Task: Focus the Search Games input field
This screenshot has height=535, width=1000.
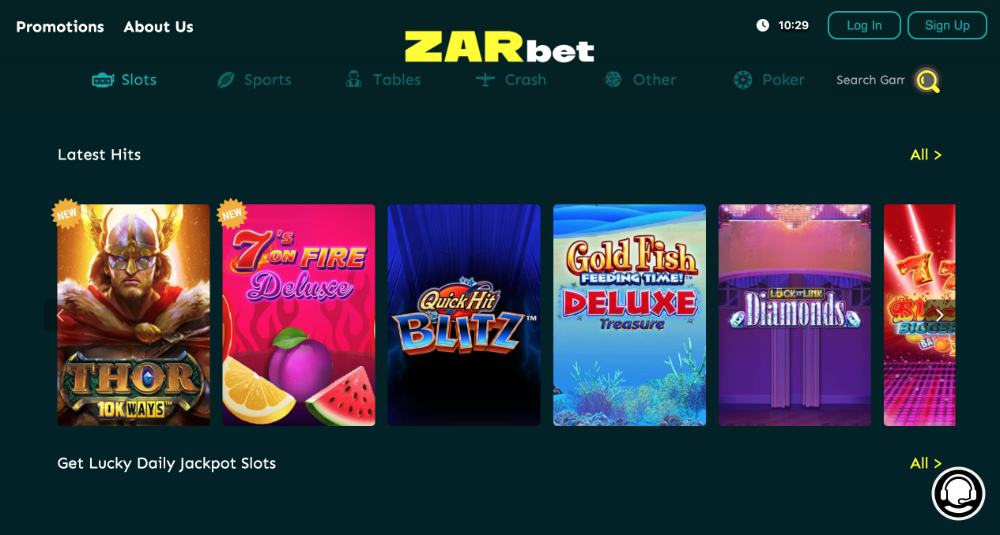Action: (870, 80)
